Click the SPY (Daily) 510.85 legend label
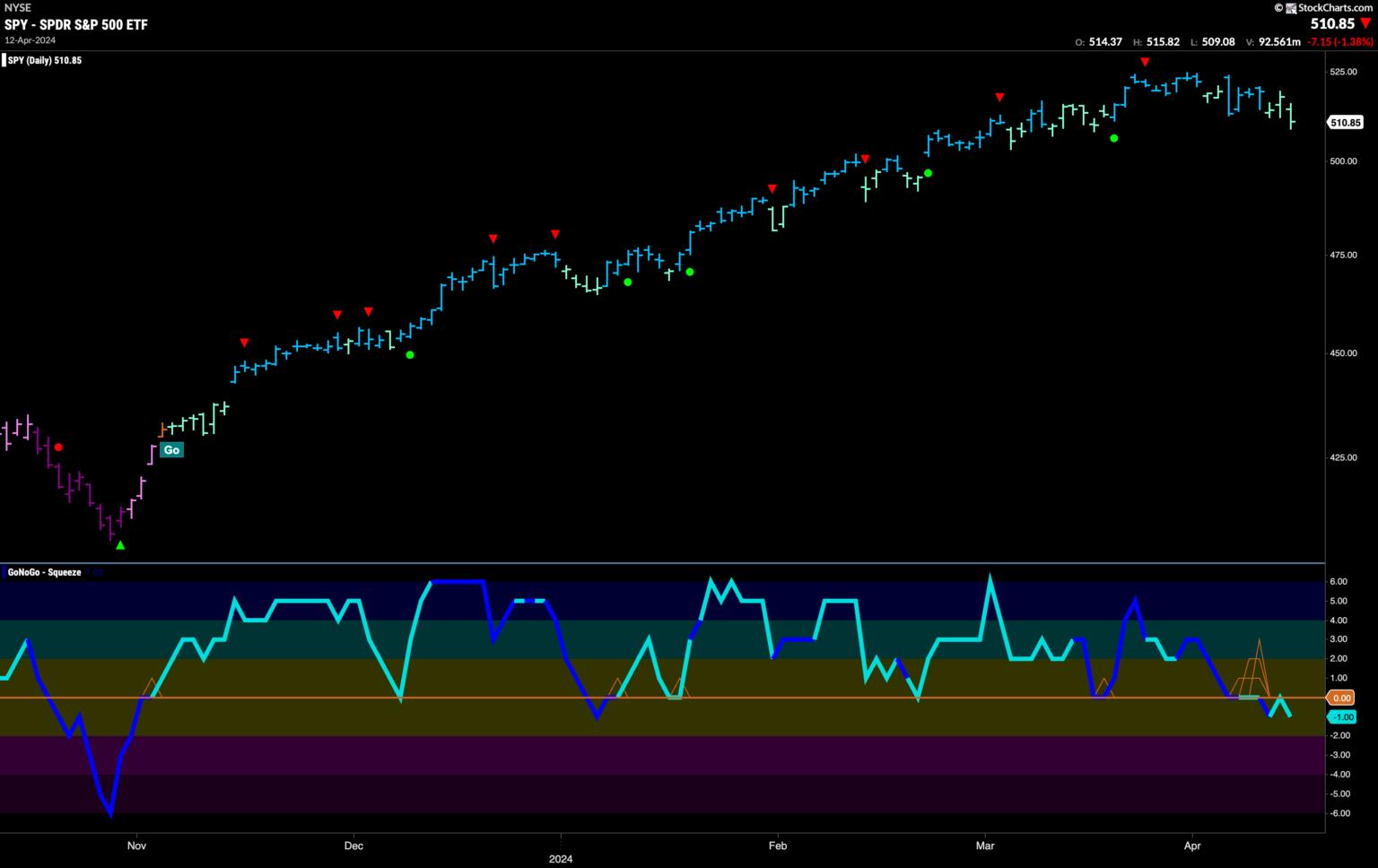The width and height of the screenshot is (1378, 868). click(x=45, y=61)
